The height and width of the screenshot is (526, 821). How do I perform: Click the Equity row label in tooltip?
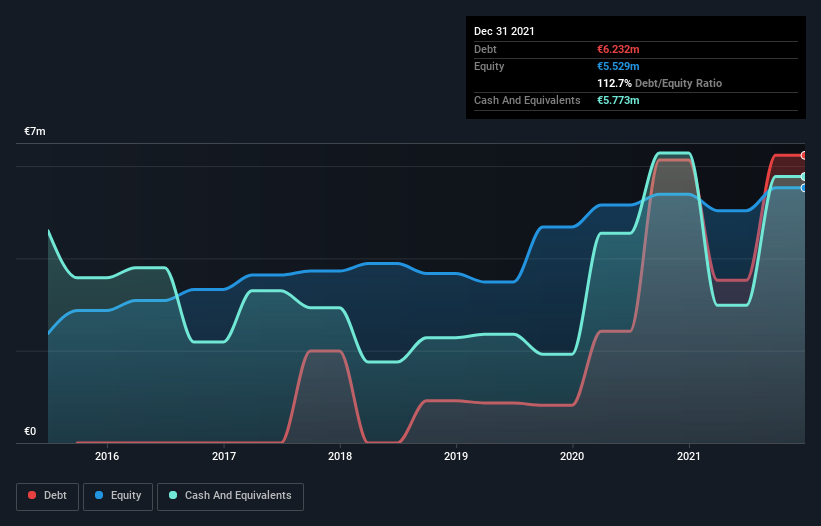point(489,66)
